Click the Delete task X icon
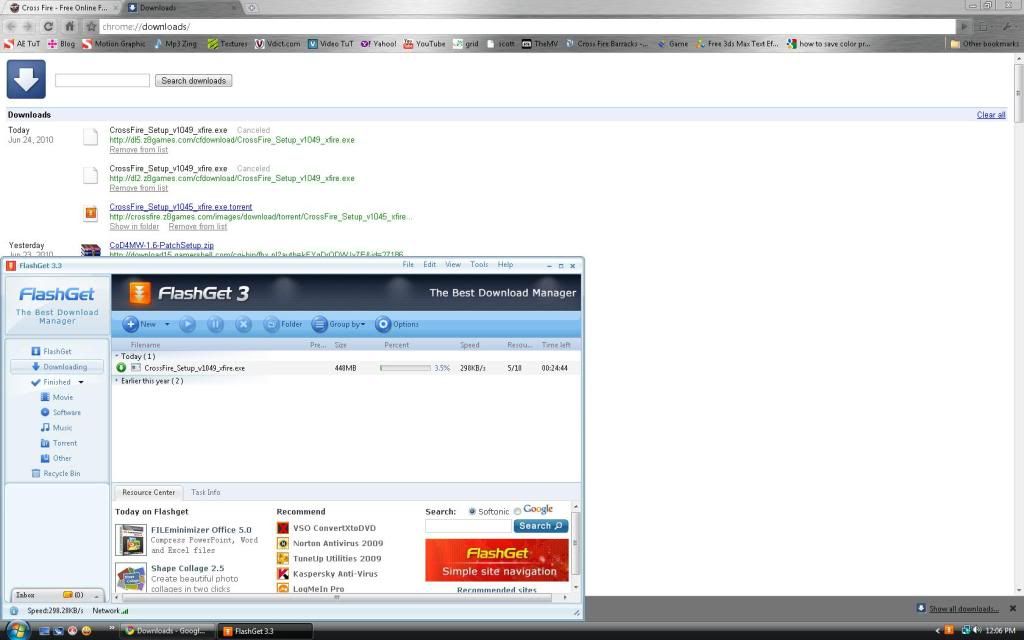 243,324
